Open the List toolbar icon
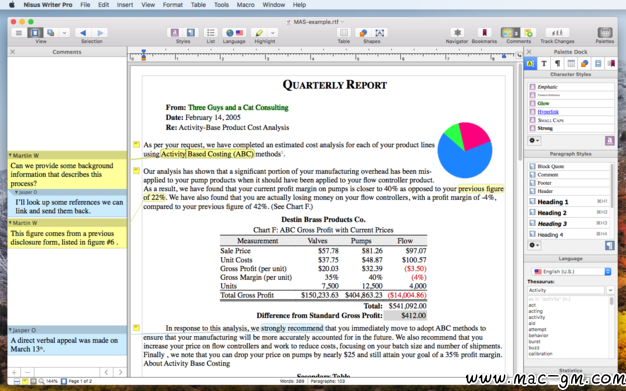This screenshot has width=626, height=391. pyautogui.click(x=210, y=33)
